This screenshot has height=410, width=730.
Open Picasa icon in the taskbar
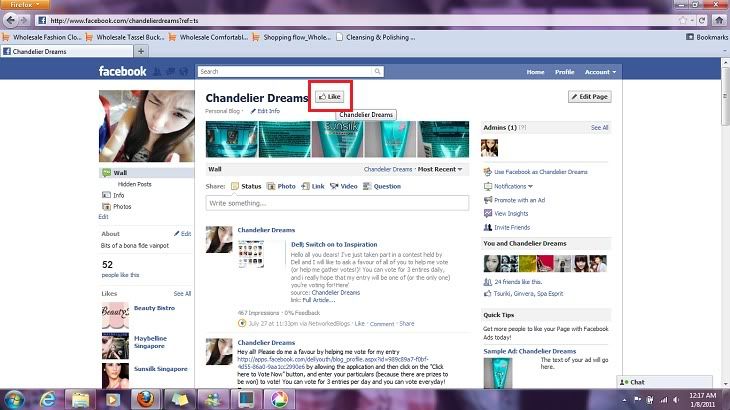pos(278,399)
